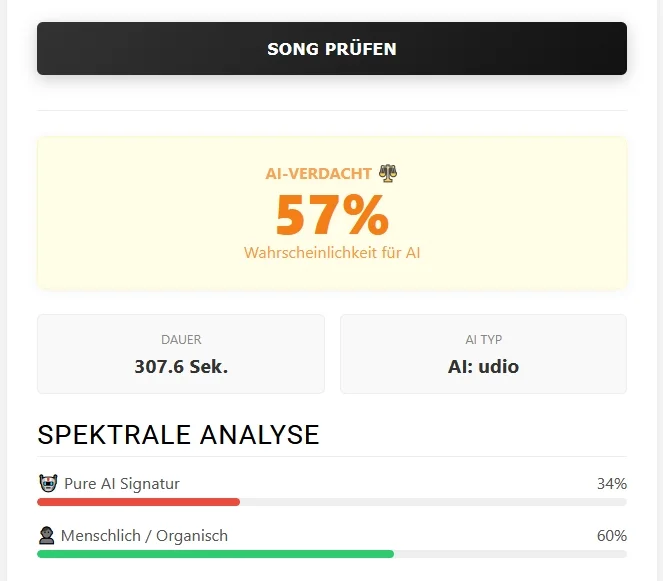Select the AI-VERDACHT heading text
This screenshot has width=663, height=581.
(x=318, y=174)
